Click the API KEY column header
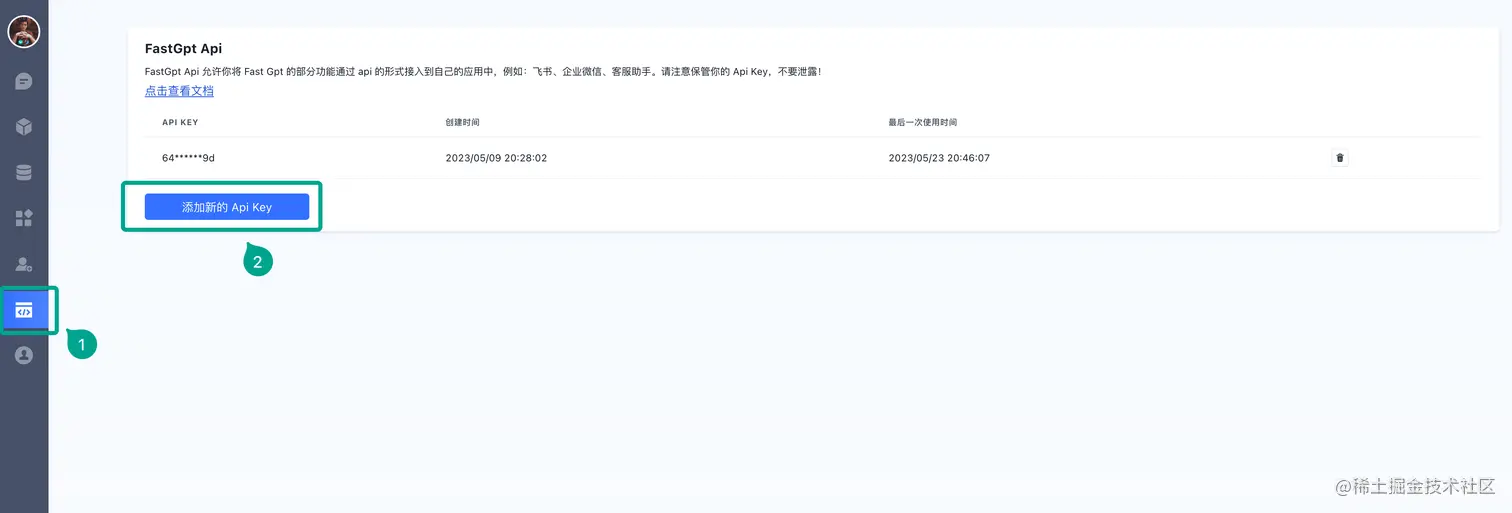 coord(180,122)
